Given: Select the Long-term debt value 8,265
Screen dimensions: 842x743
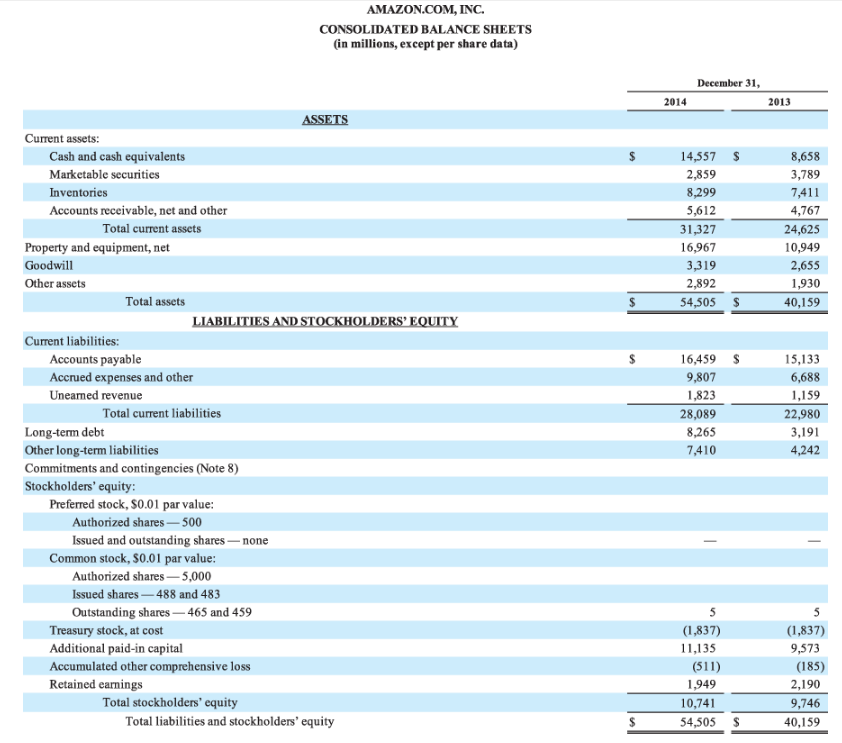Looking at the screenshot, I should 702,432.
